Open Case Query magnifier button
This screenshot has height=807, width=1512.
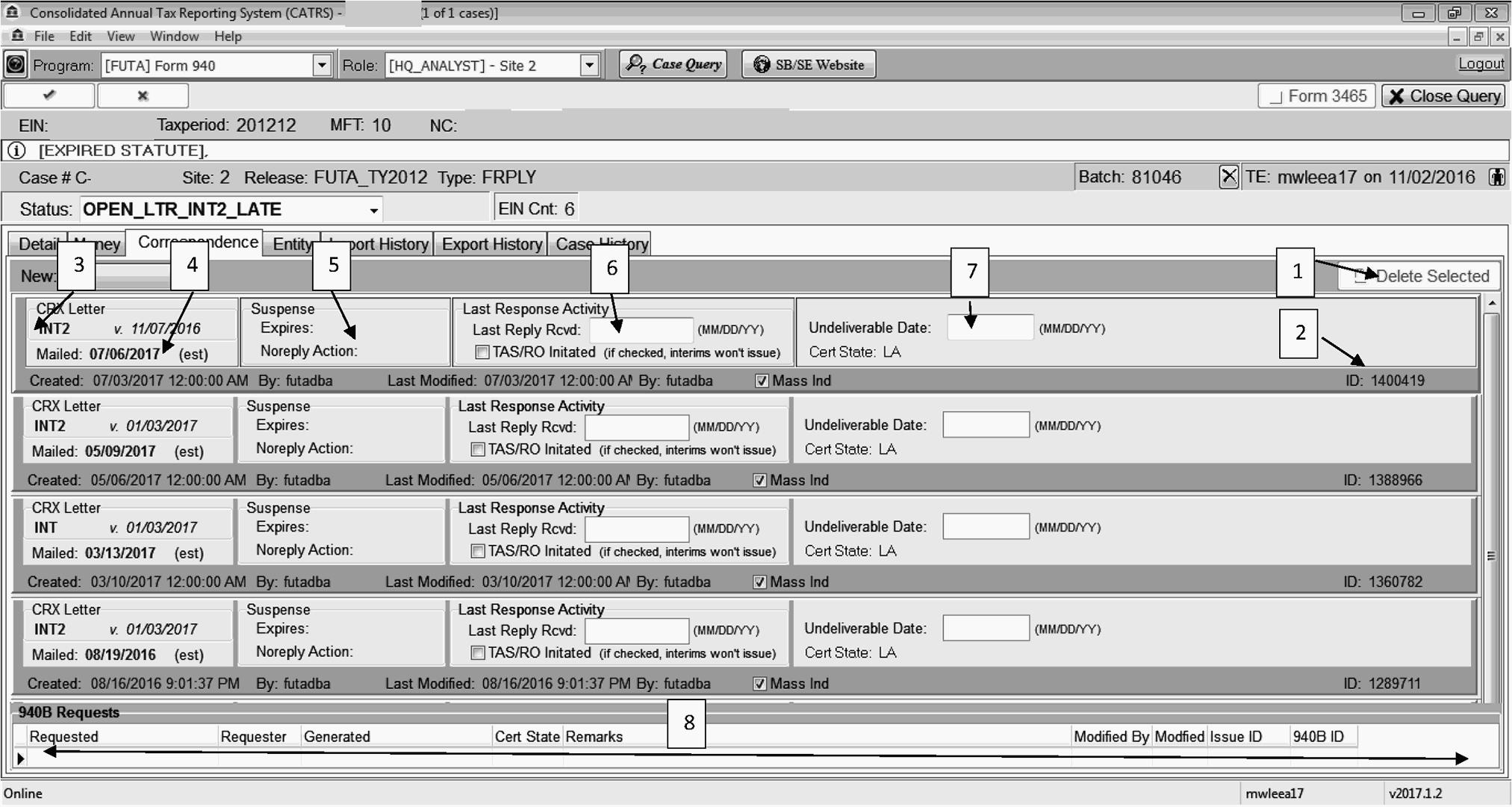pyautogui.click(x=673, y=65)
